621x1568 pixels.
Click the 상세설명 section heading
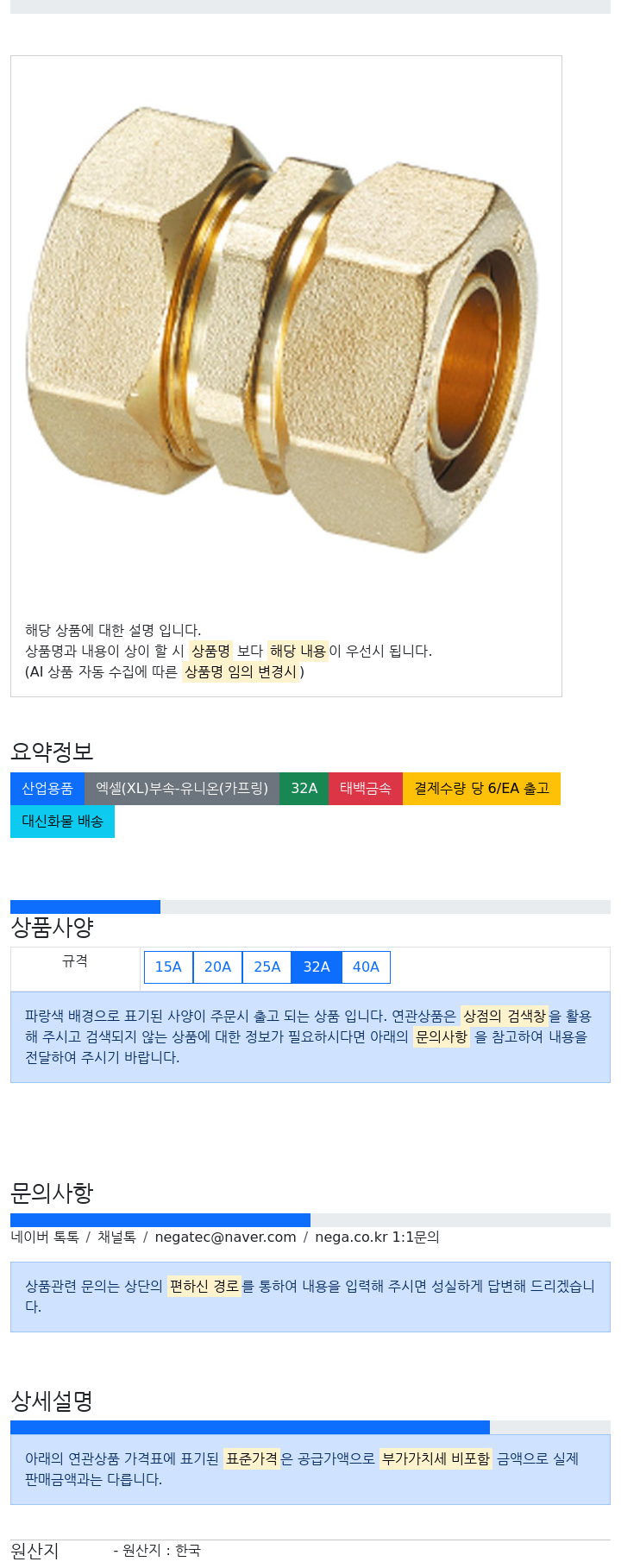point(52,1401)
